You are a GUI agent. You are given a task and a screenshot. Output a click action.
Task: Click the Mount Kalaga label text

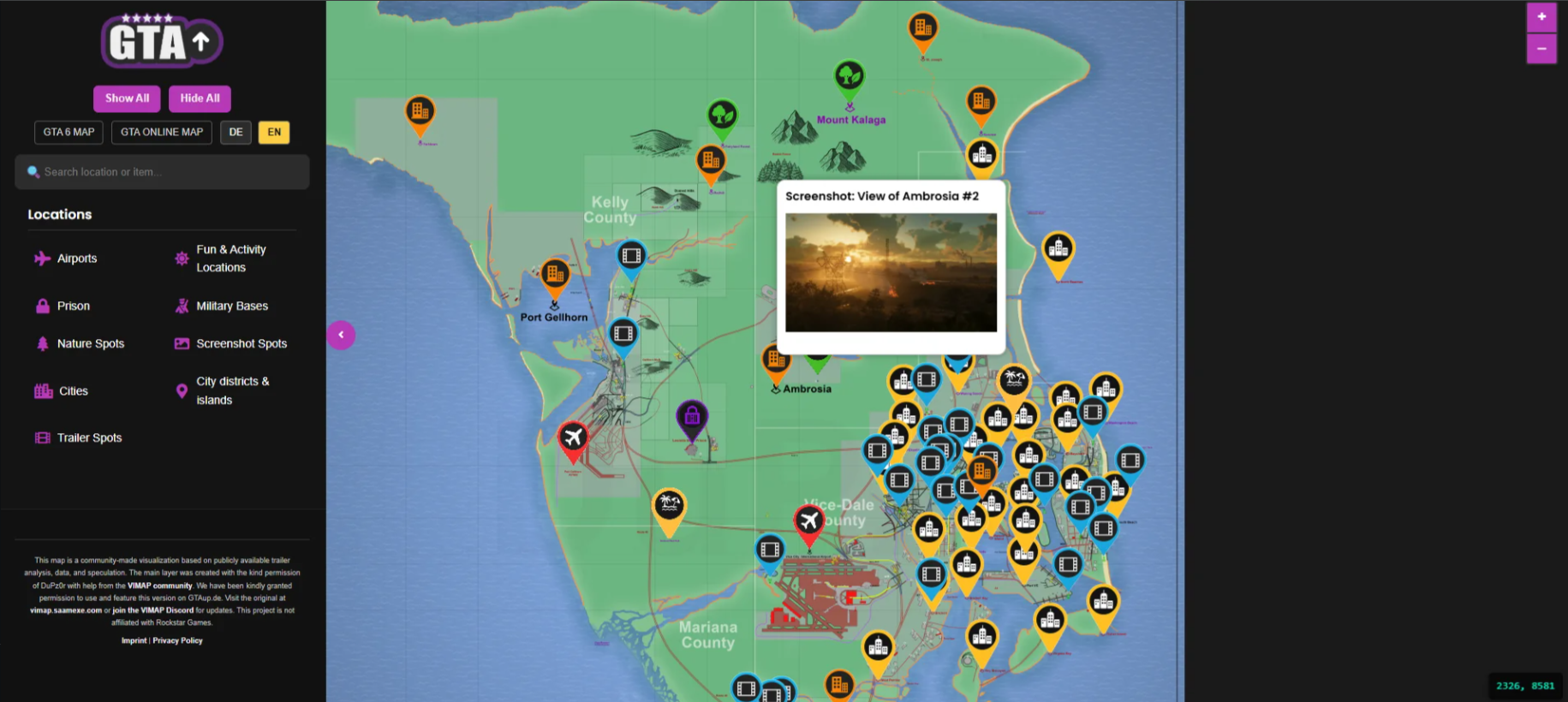point(851,120)
